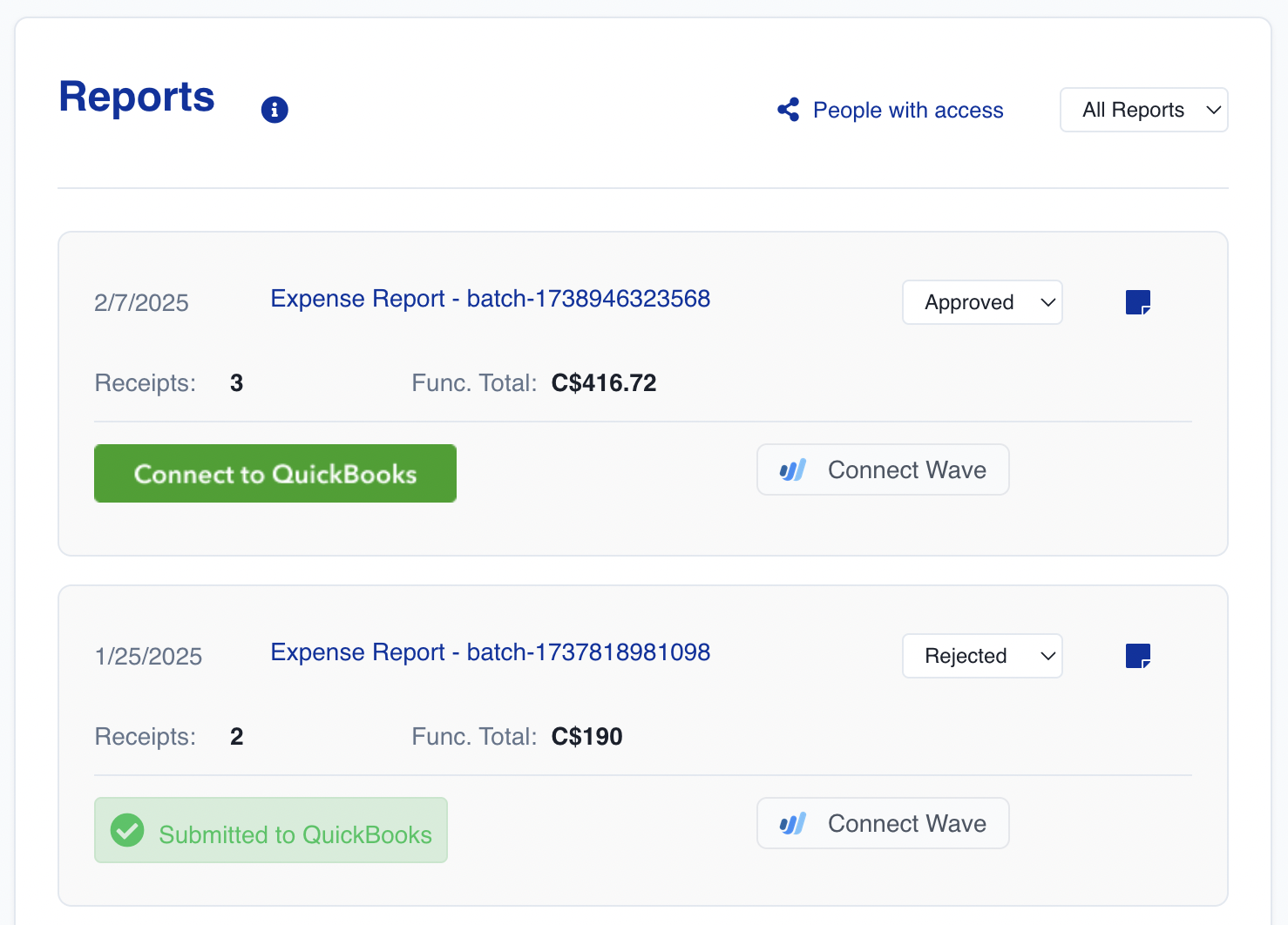
Task: Click the Reports page heading
Action: point(137,97)
